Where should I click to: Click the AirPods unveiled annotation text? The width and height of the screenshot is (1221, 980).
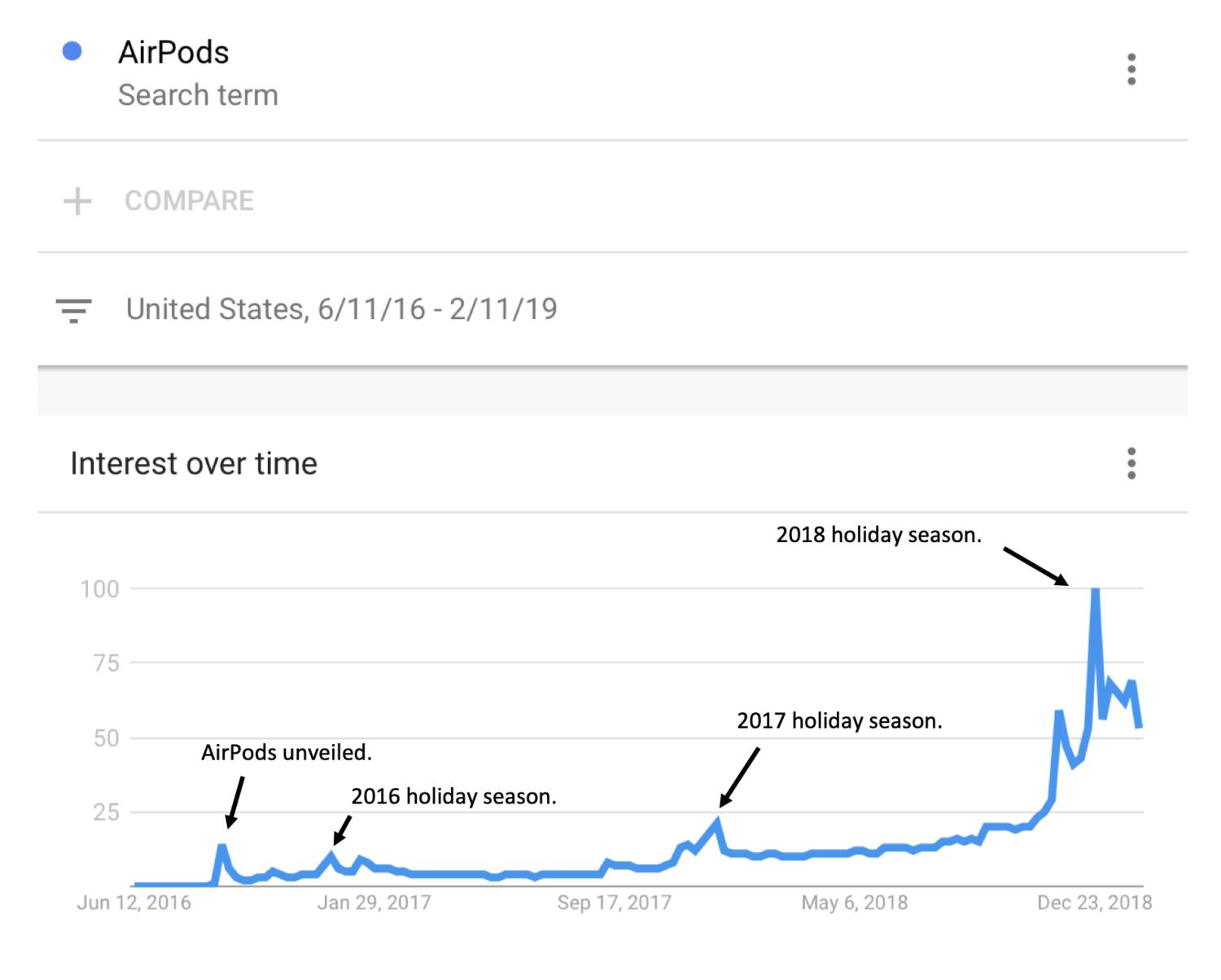click(287, 752)
